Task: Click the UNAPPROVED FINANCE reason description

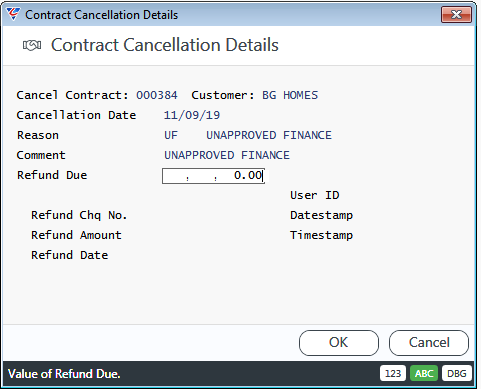Action: click(x=269, y=135)
